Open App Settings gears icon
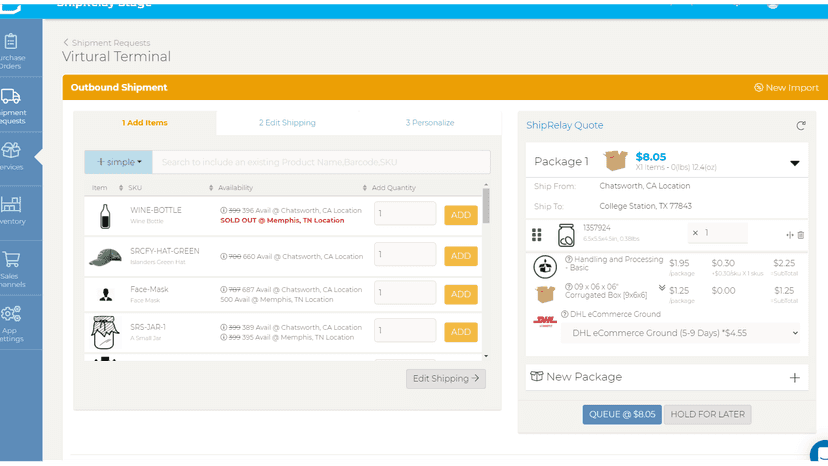 pos(11,314)
